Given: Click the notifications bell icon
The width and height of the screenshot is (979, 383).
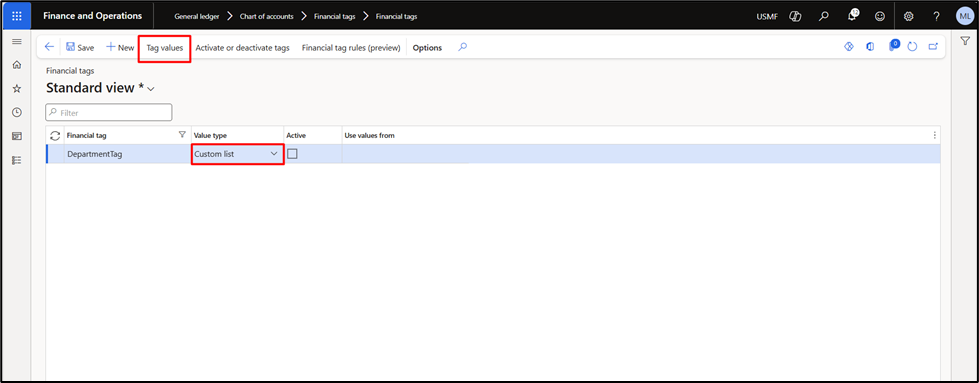Looking at the screenshot, I should click(x=852, y=16).
